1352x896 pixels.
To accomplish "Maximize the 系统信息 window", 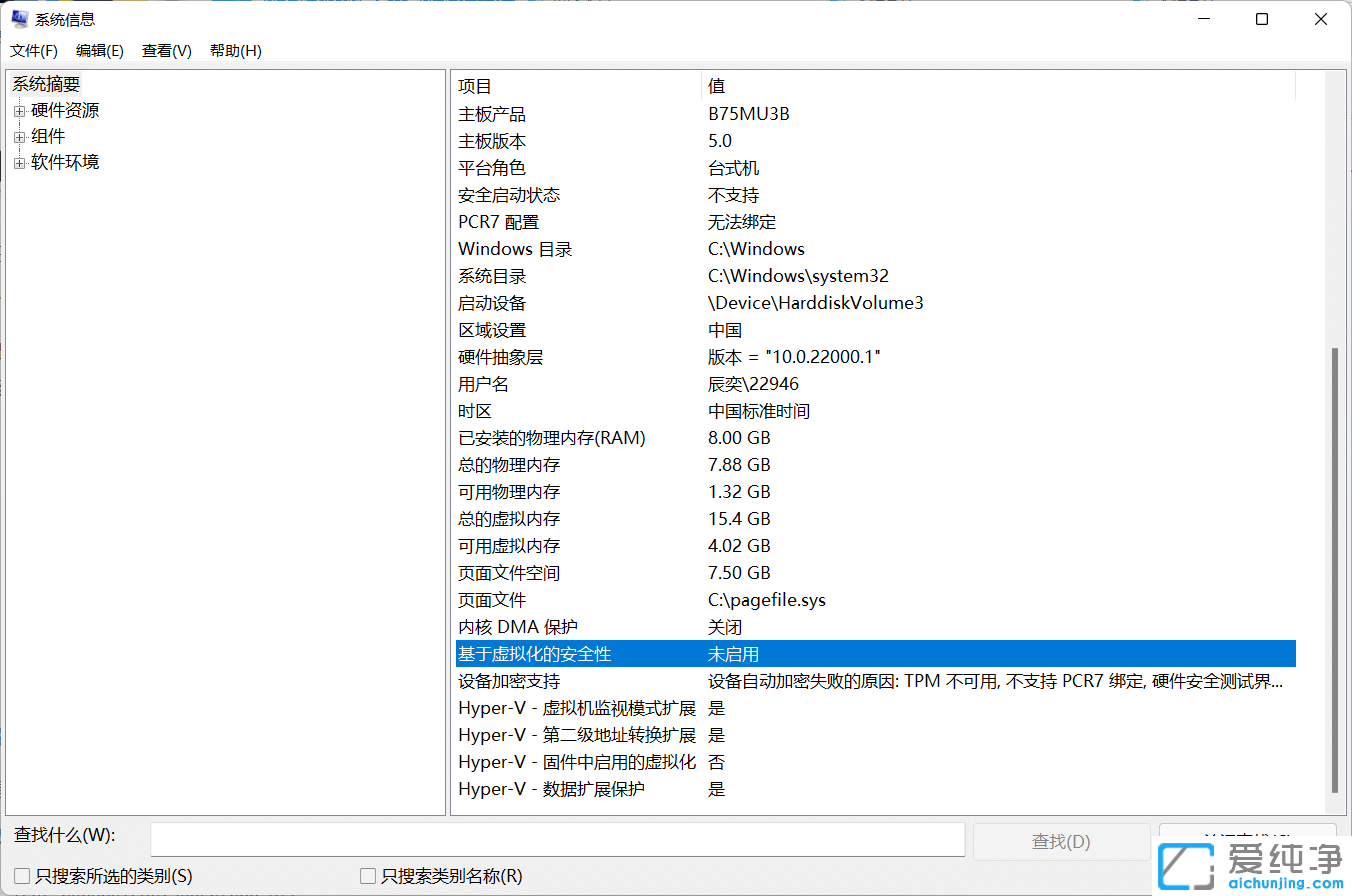I will click(1262, 19).
